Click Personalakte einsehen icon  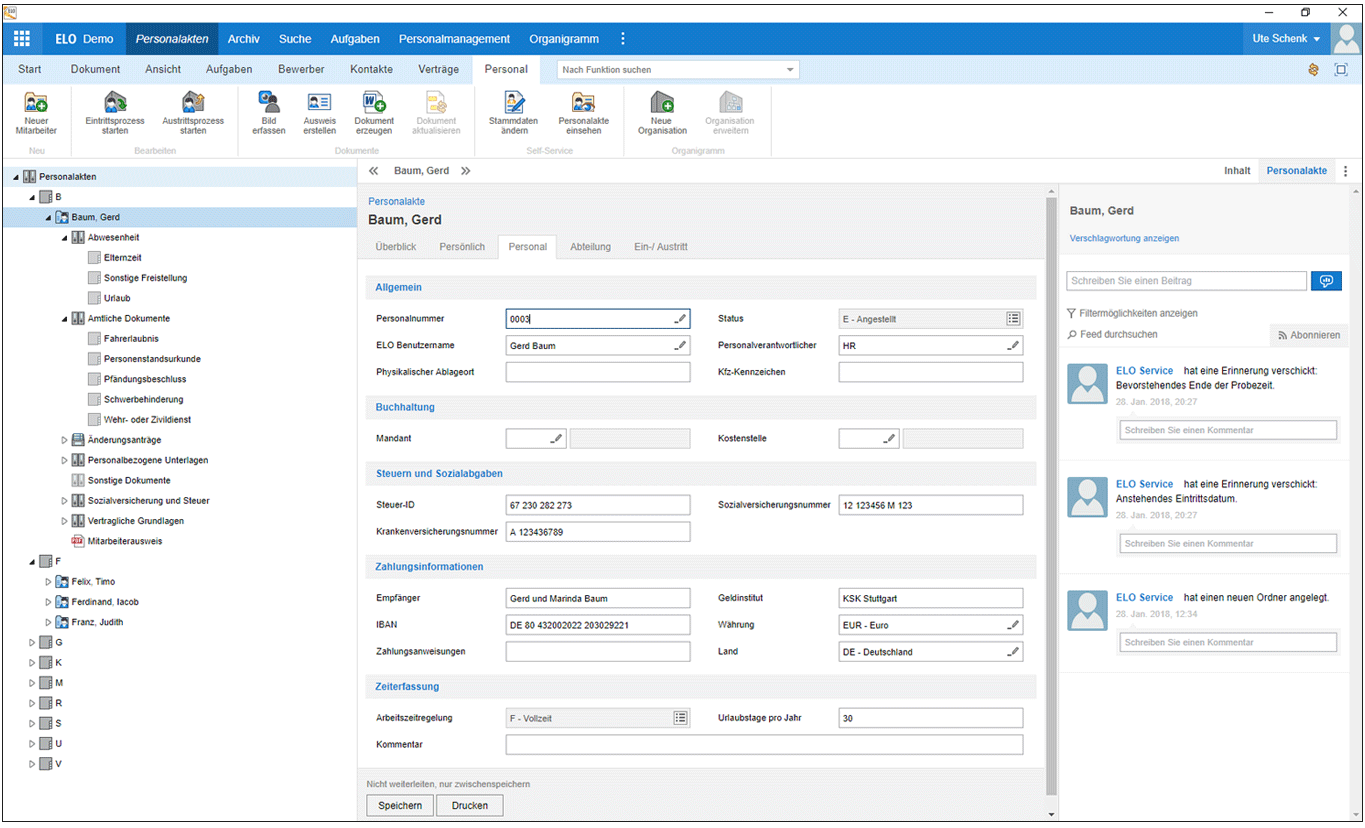tap(583, 103)
